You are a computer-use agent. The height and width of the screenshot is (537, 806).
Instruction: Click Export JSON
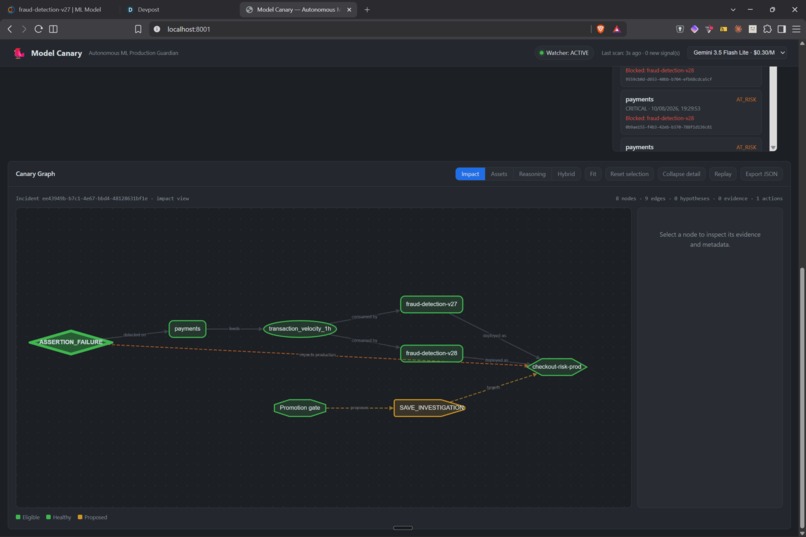[x=761, y=174]
